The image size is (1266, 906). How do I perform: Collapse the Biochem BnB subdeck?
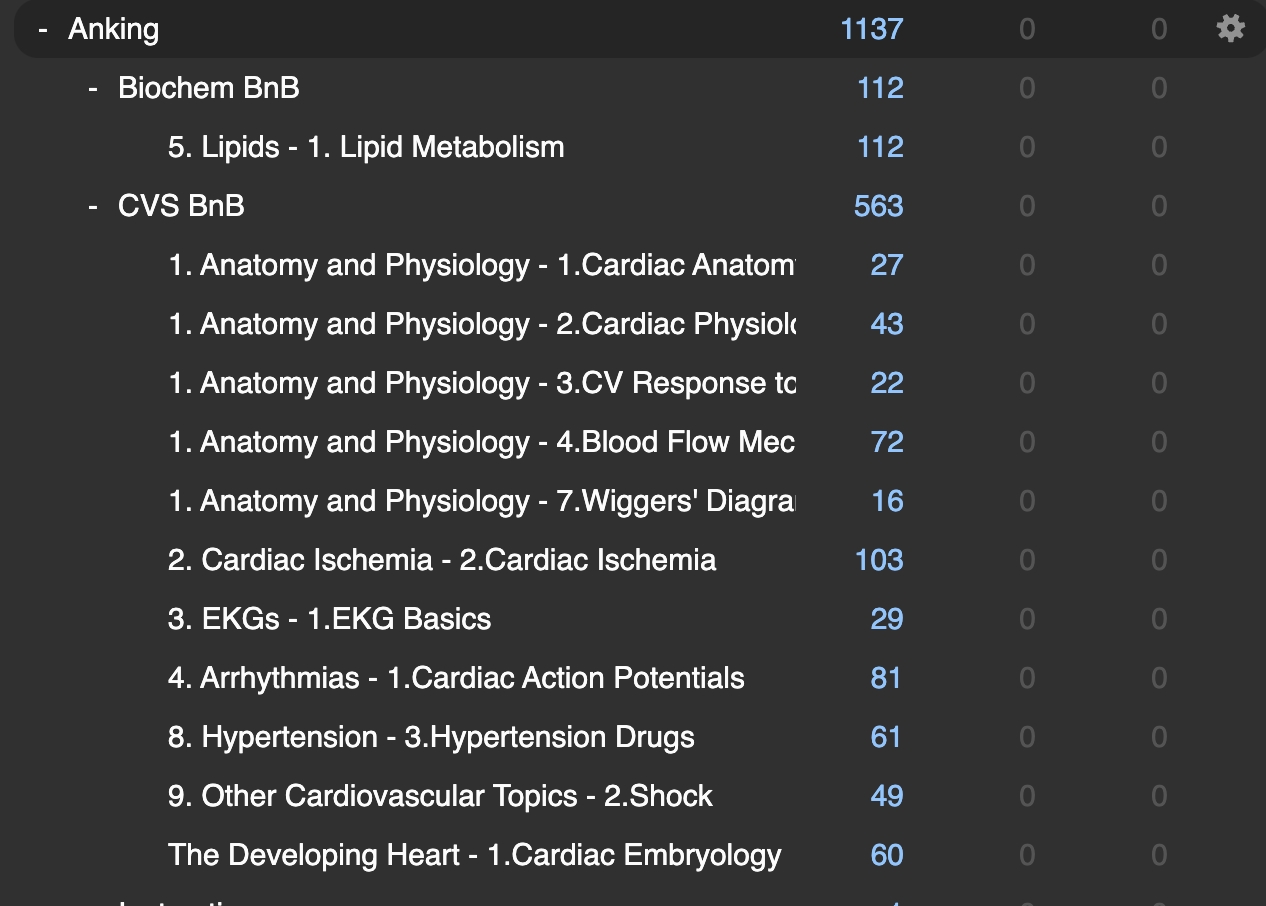pyautogui.click(x=93, y=88)
